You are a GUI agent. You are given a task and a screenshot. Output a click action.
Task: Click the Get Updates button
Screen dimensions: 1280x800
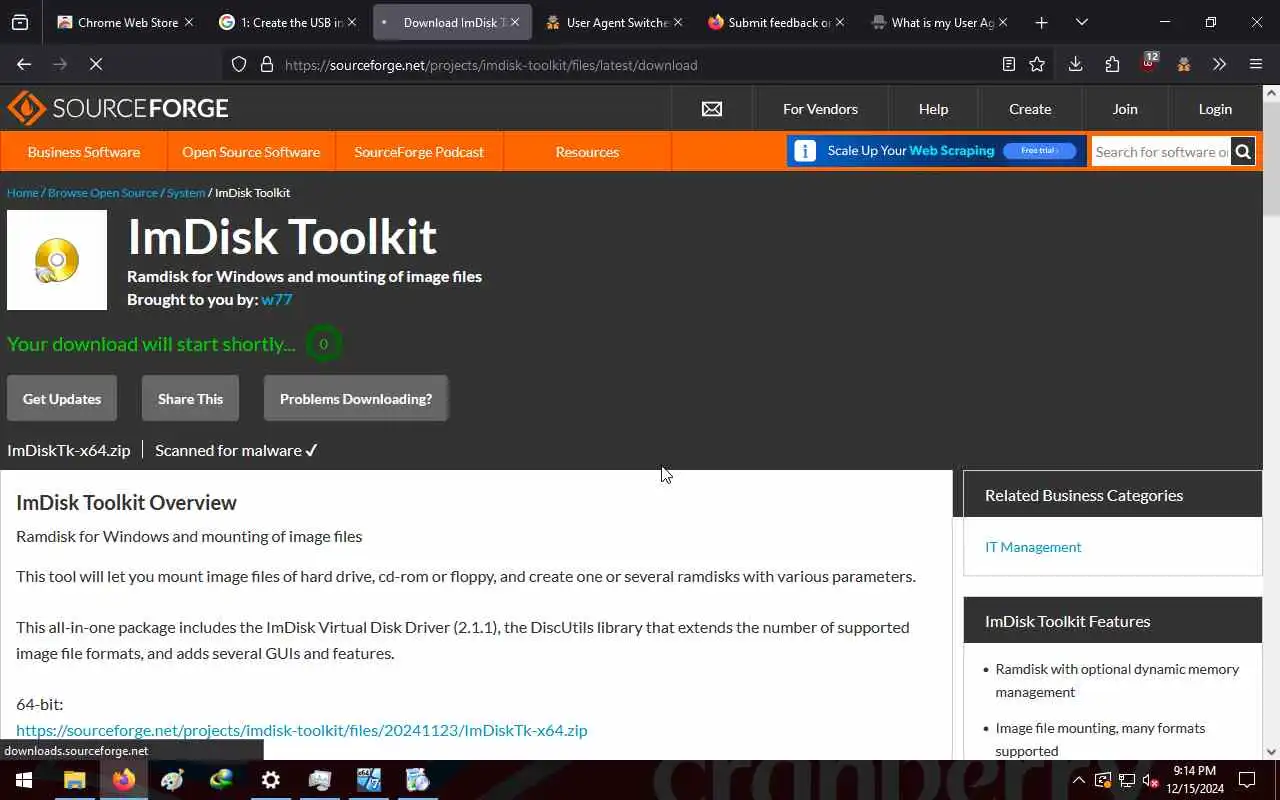click(62, 399)
